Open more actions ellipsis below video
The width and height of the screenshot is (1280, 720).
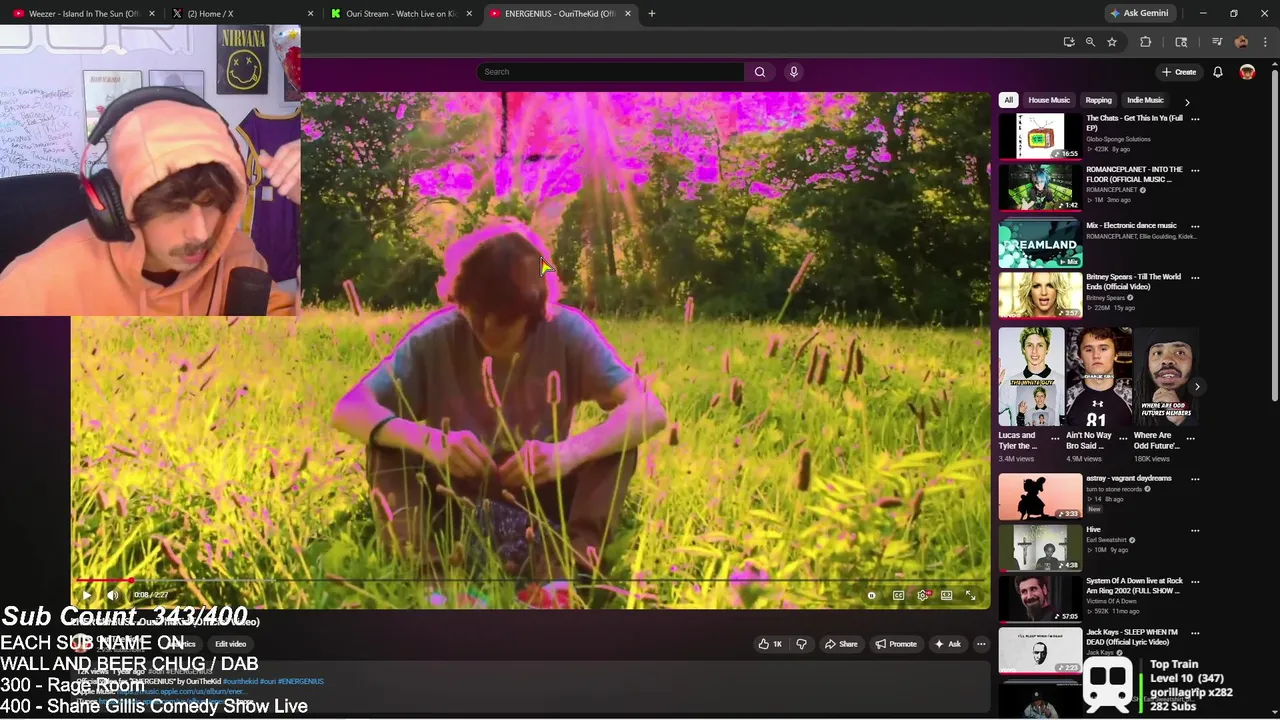tap(981, 644)
